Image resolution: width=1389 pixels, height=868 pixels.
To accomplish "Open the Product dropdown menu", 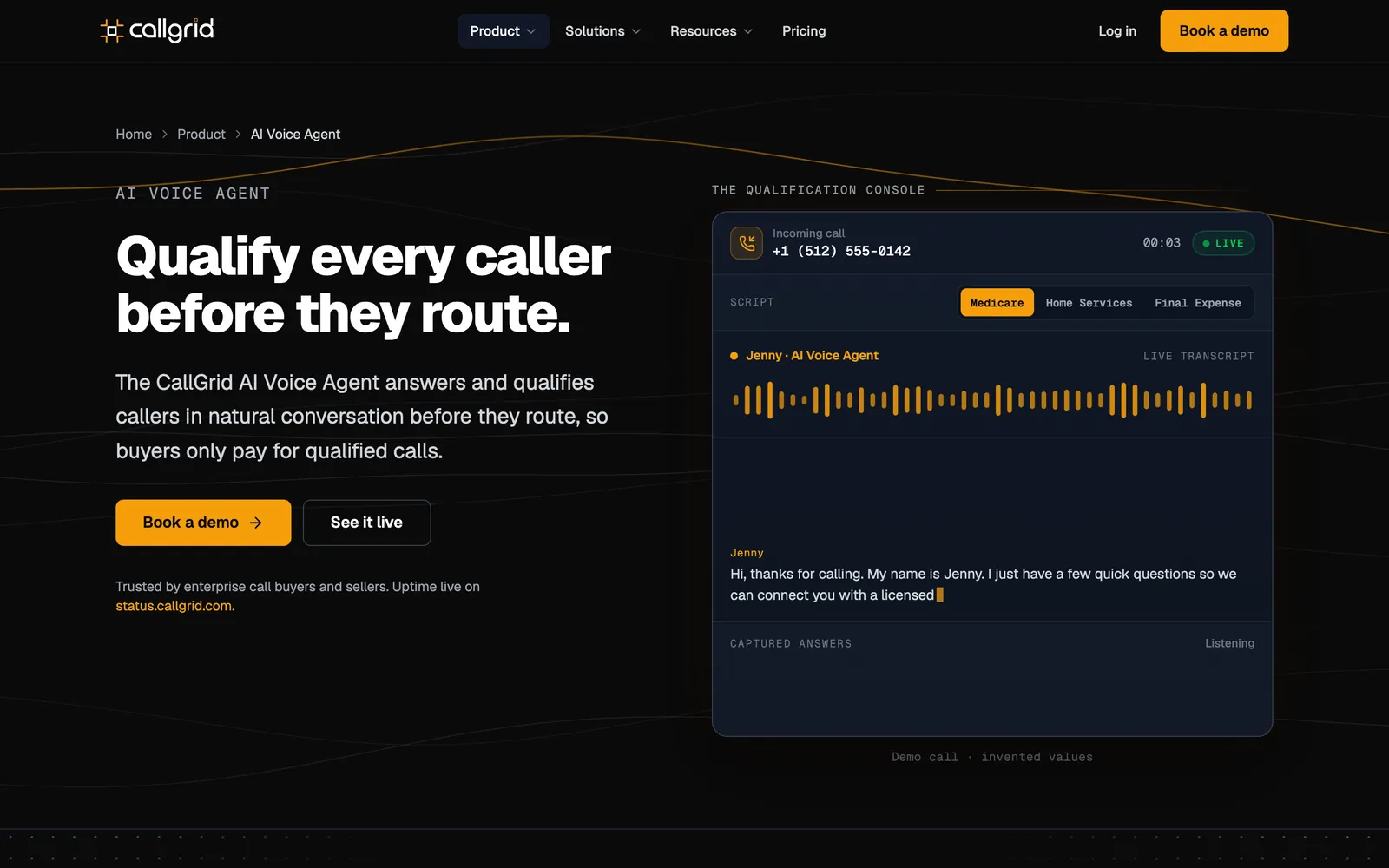I will pos(504,31).
